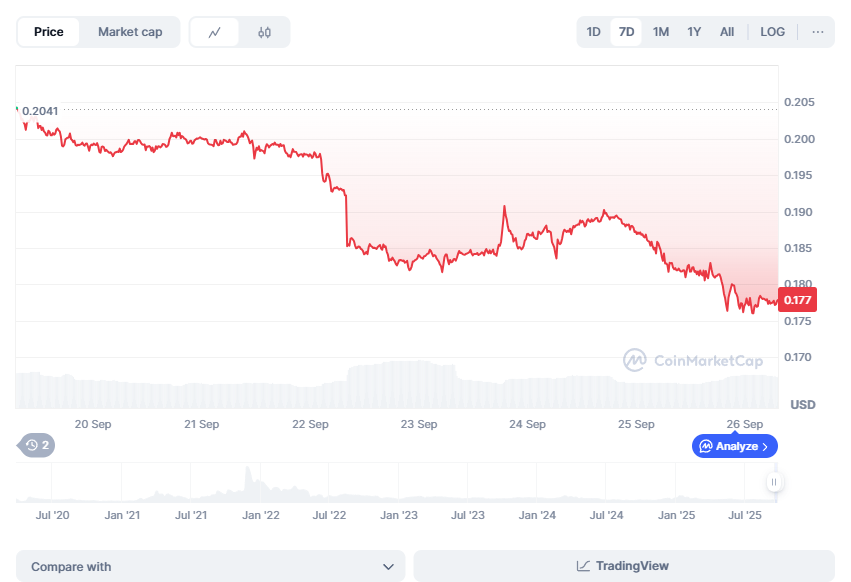Screen dimensions: 851x582
Task: Click the current price tag 0.177
Action: tap(798, 299)
